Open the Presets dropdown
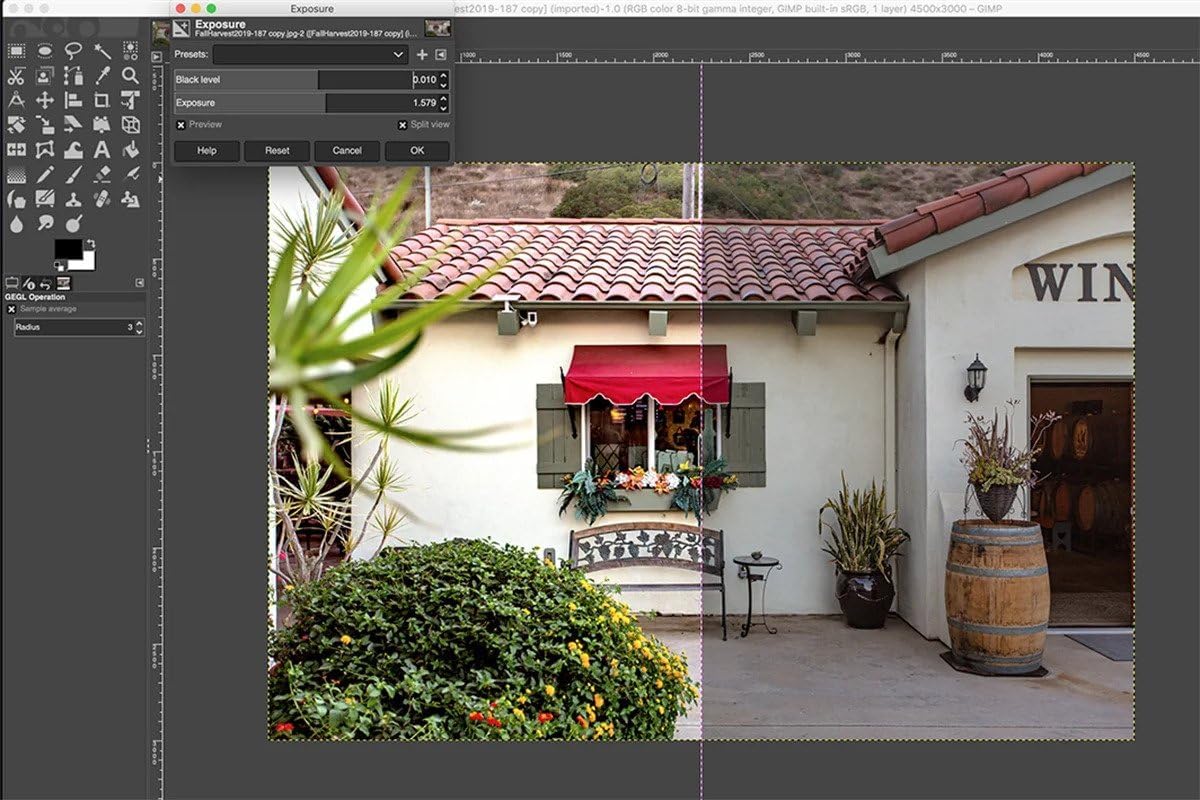 (x=310, y=54)
